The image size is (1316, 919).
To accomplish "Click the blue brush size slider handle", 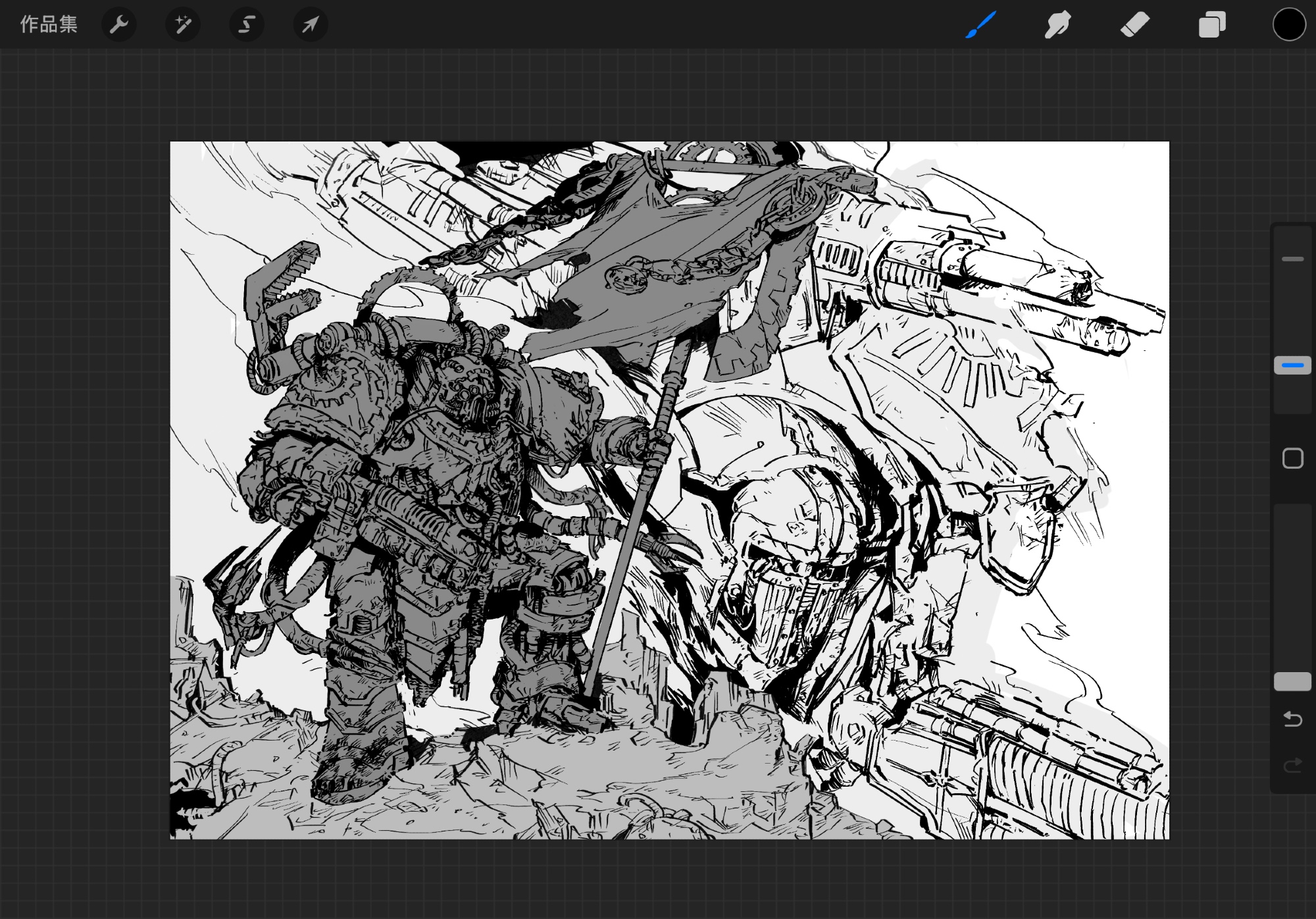I will (x=1292, y=365).
